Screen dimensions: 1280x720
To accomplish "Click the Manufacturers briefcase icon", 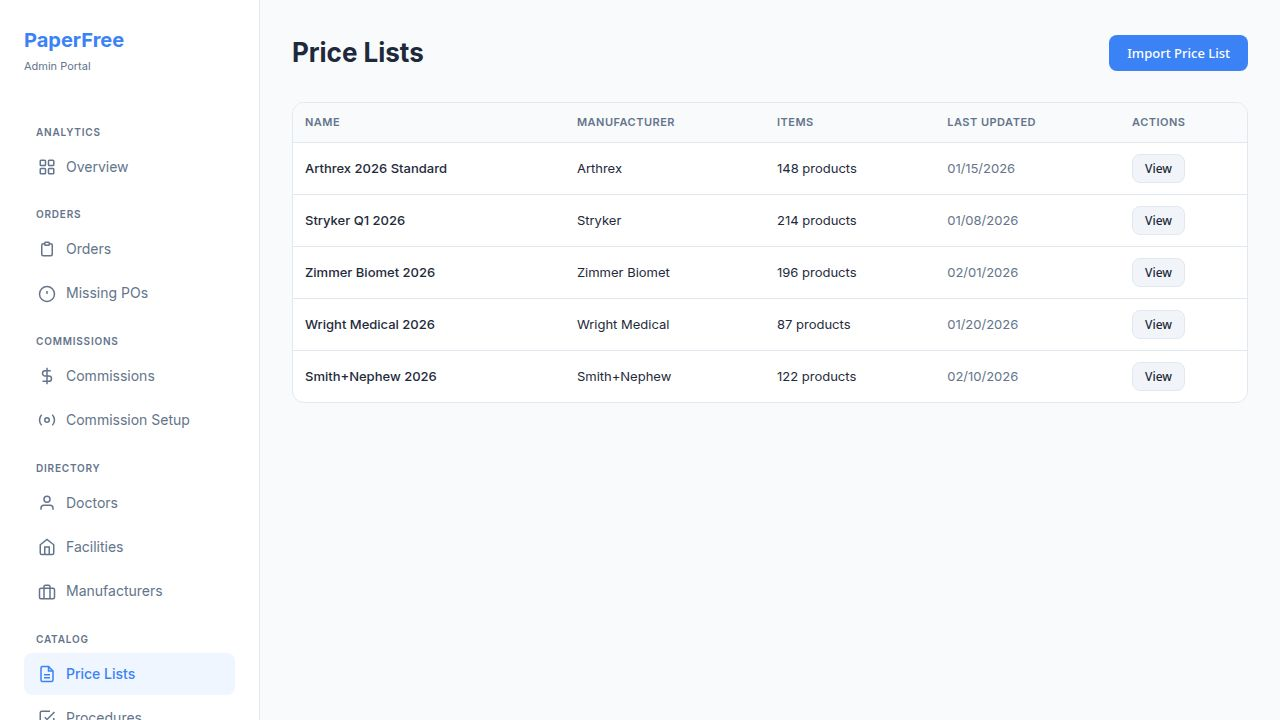I will [x=46, y=591].
